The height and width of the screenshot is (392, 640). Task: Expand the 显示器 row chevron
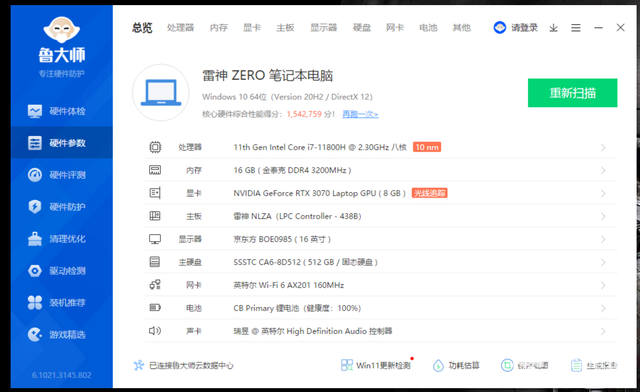(x=603, y=239)
